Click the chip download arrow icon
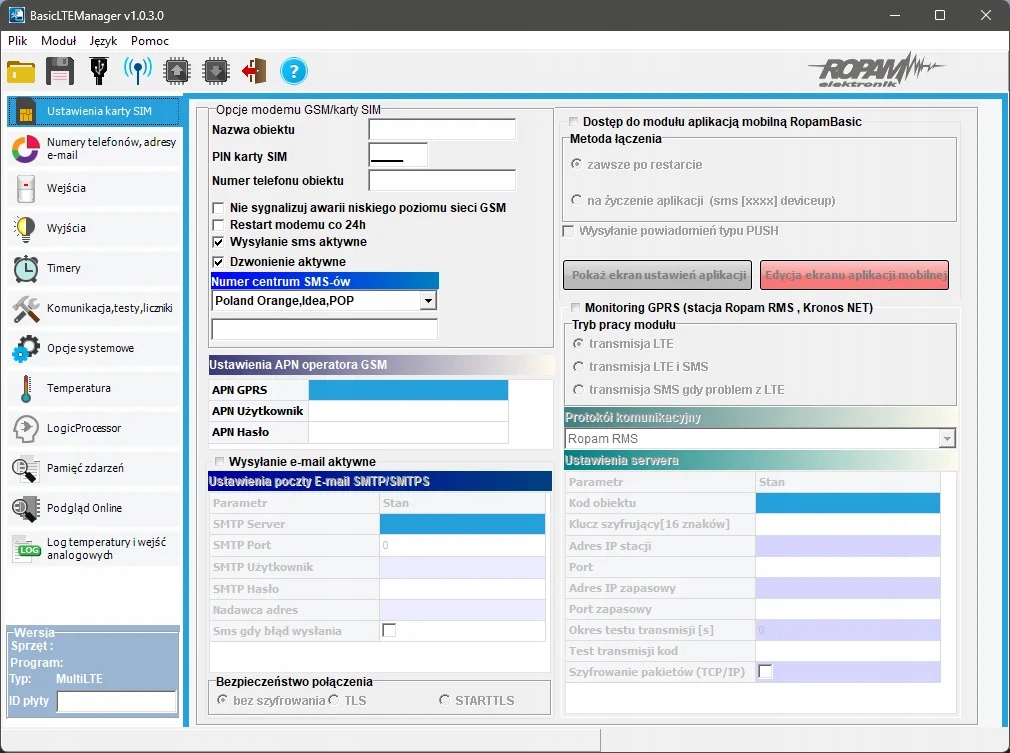 (214, 71)
